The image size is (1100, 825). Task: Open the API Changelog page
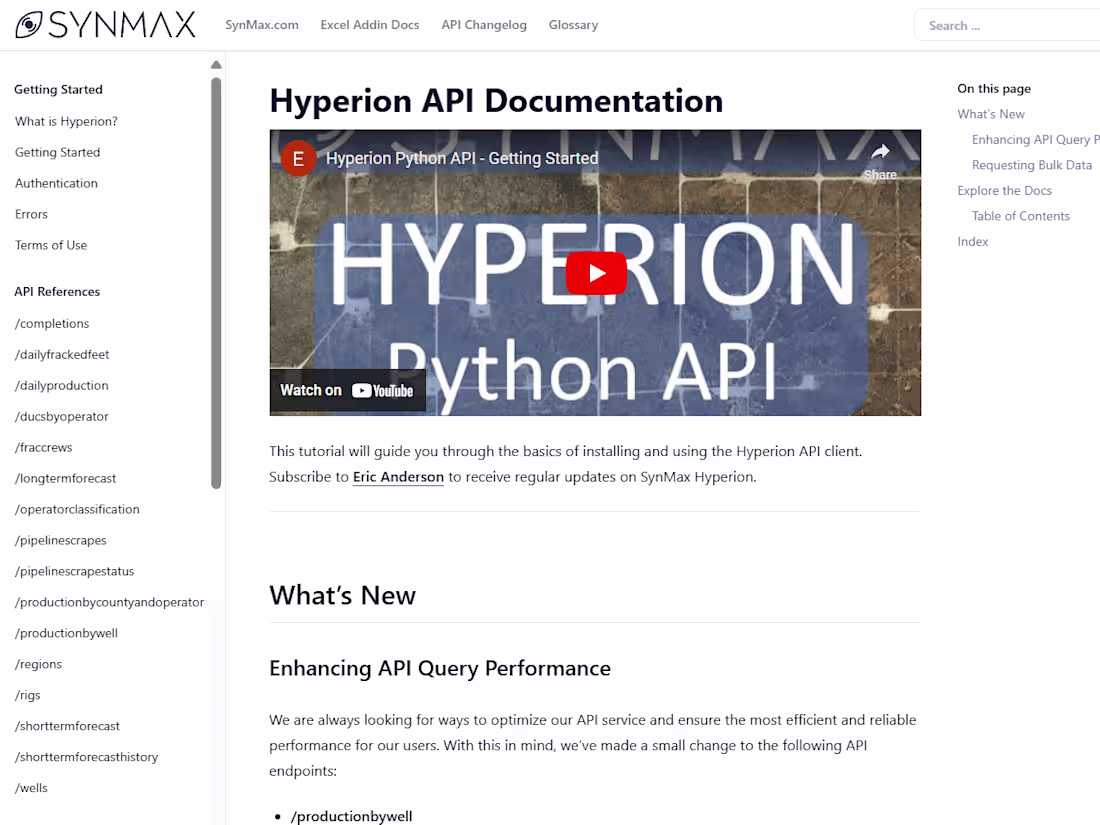point(484,25)
